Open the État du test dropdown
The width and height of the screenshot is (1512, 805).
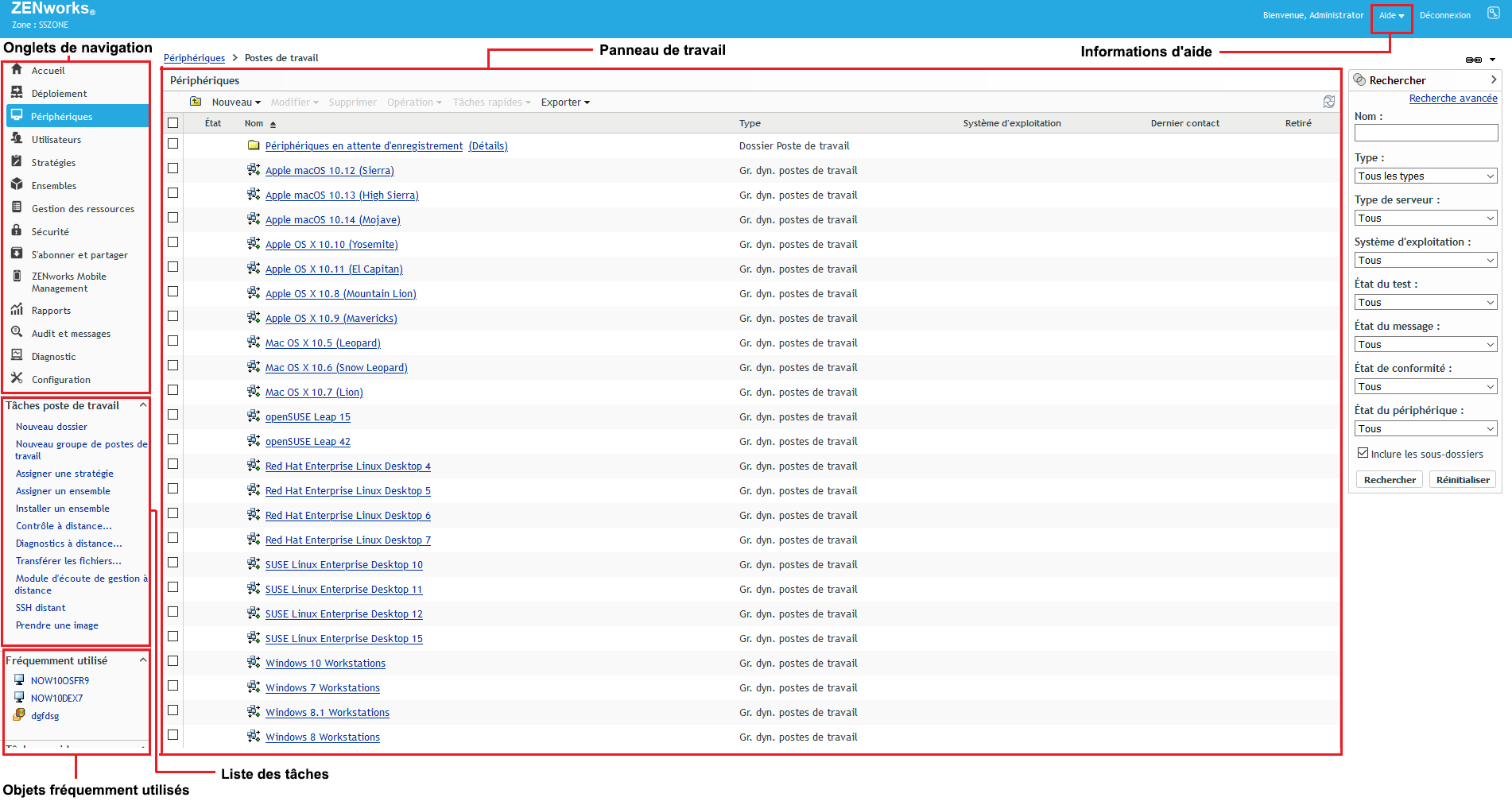[x=1426, y=302]
